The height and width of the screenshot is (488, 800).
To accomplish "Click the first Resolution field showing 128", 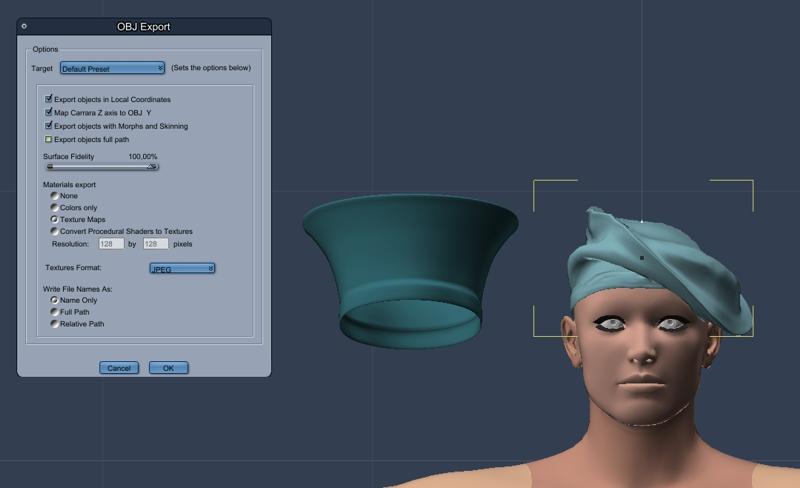I will (x=111, y=244).
